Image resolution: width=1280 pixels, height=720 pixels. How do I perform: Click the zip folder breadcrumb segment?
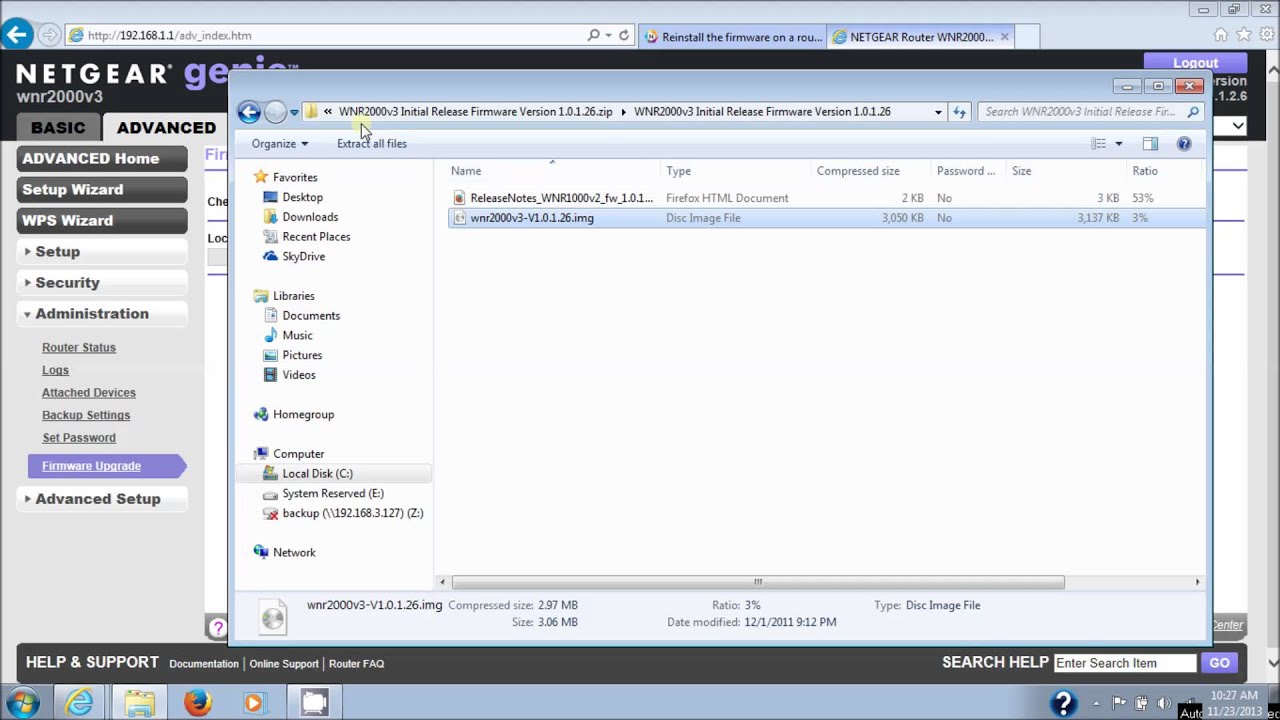pos(475,112)
